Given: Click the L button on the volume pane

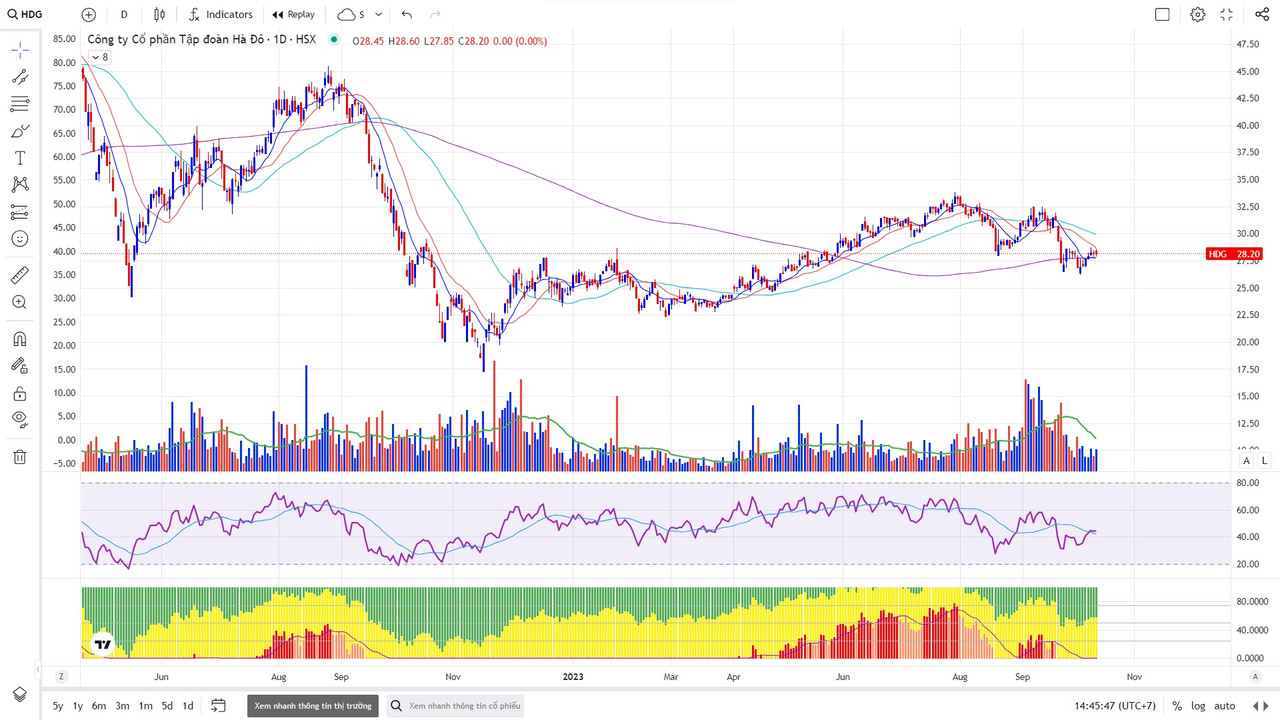Looking at the screenshot, I should point(1264,460).
